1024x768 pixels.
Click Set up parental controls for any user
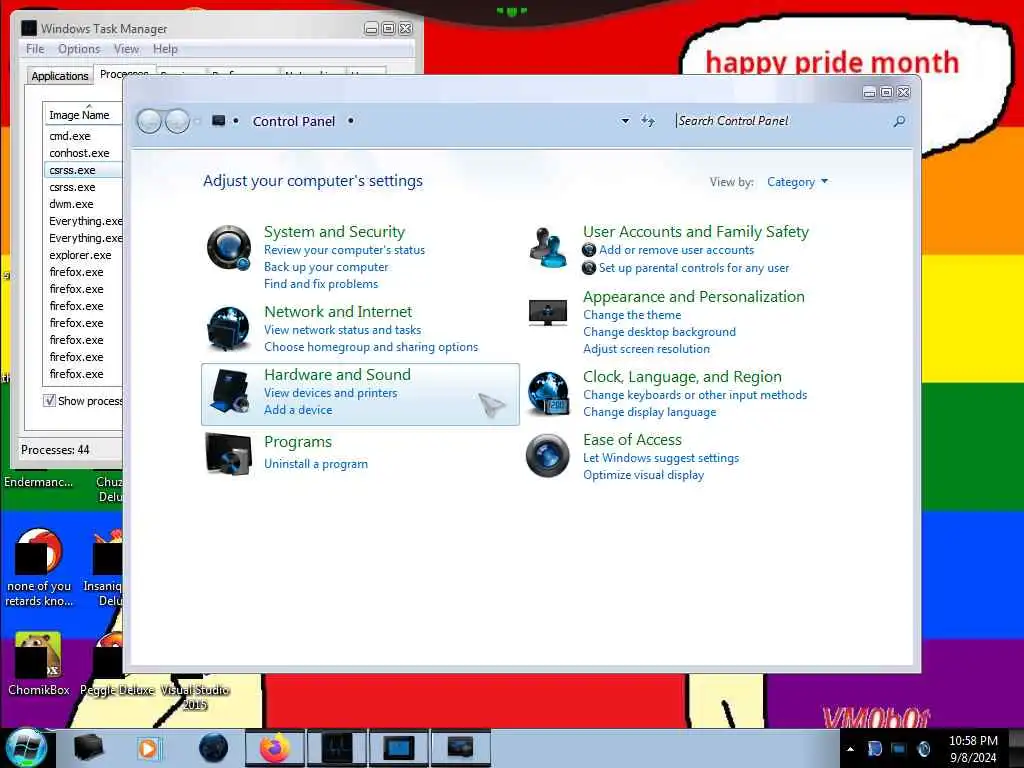click(x=694, y=268)
